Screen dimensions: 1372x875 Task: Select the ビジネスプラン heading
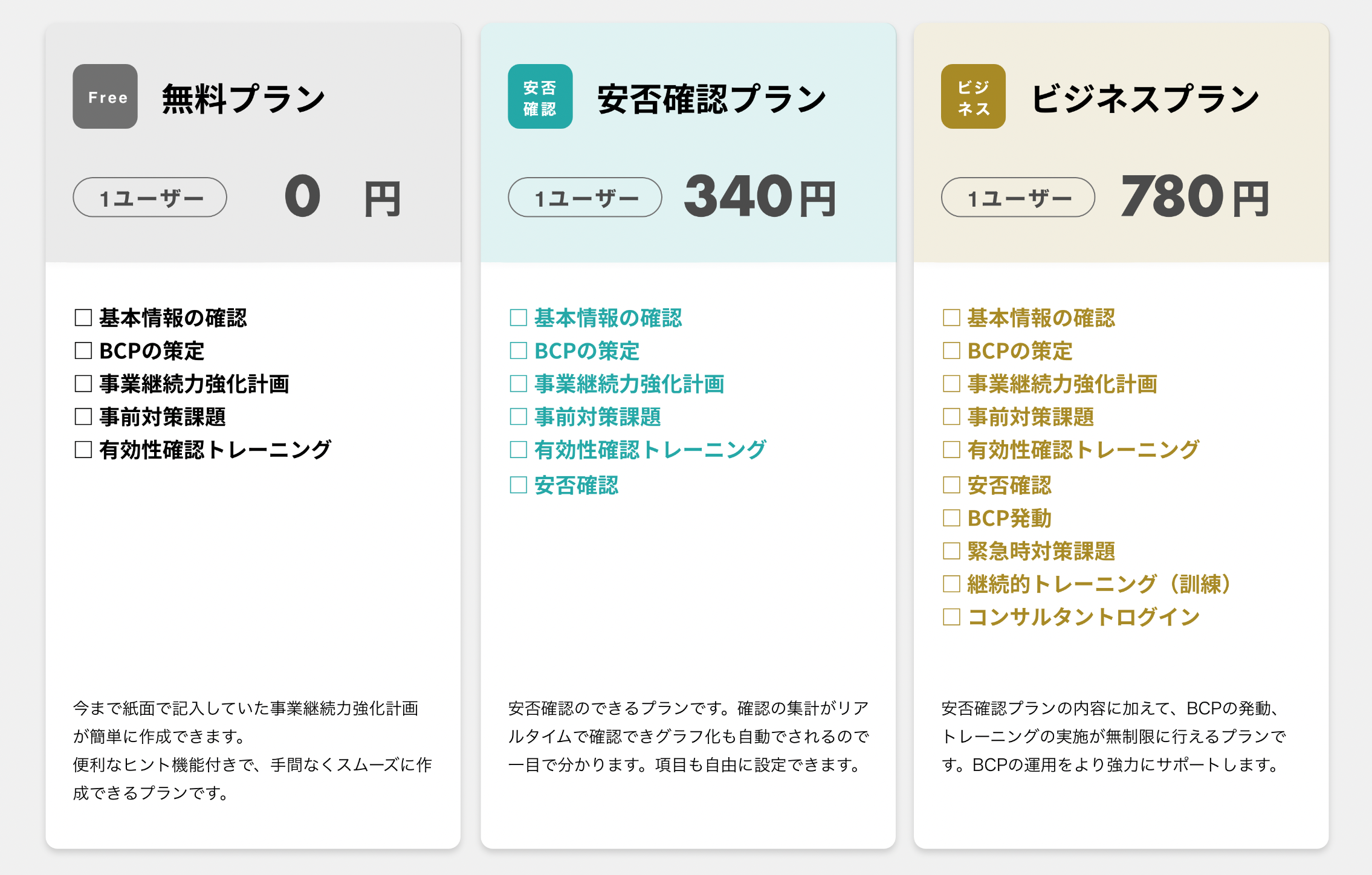pos(1145,98)
